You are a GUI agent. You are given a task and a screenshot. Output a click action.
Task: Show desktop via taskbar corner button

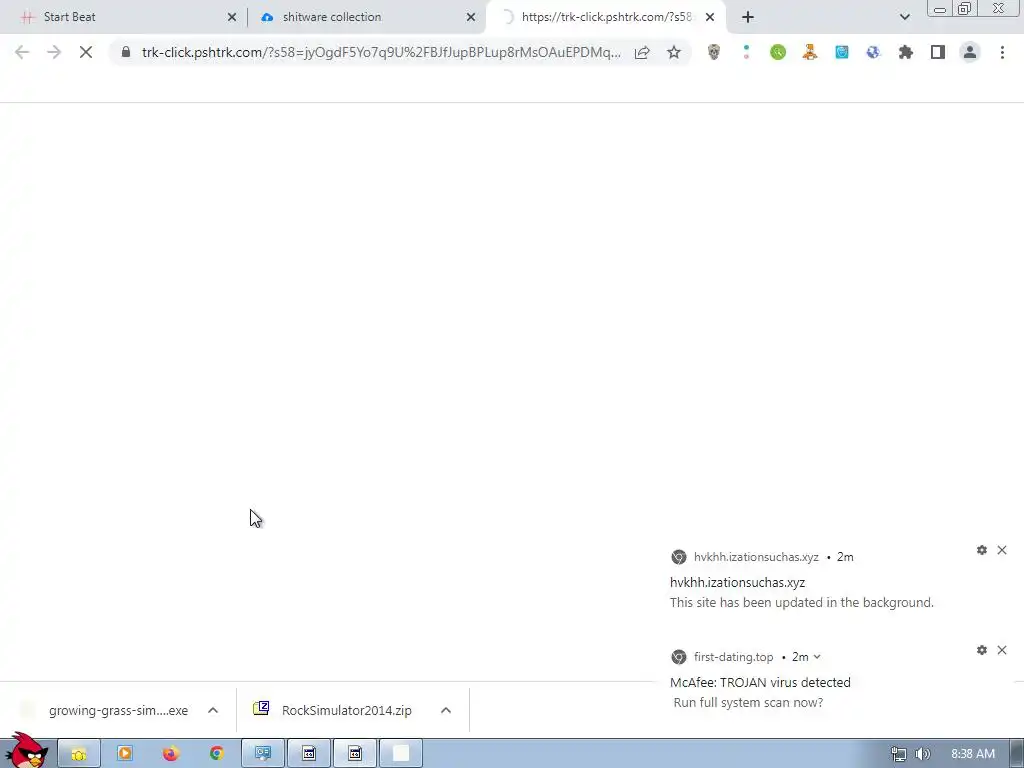click(1016, 754)
